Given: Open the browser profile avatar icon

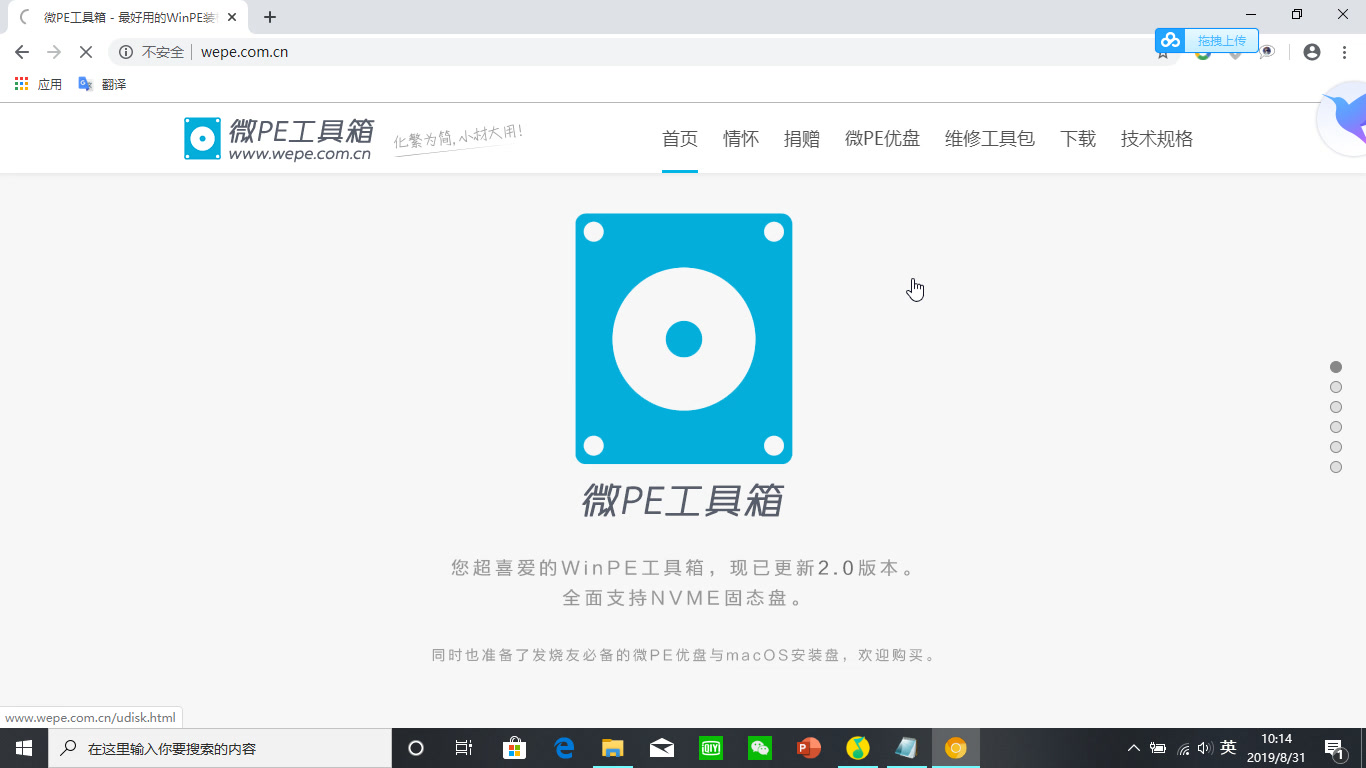Looking at the screenshot, I should point(1310,52).
